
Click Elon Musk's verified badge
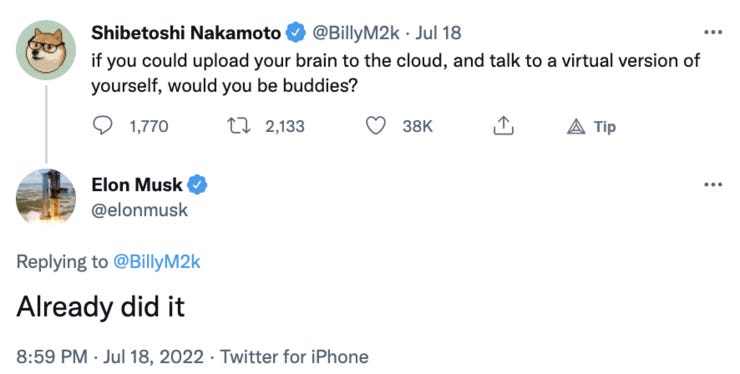click(x=197, y=185)
